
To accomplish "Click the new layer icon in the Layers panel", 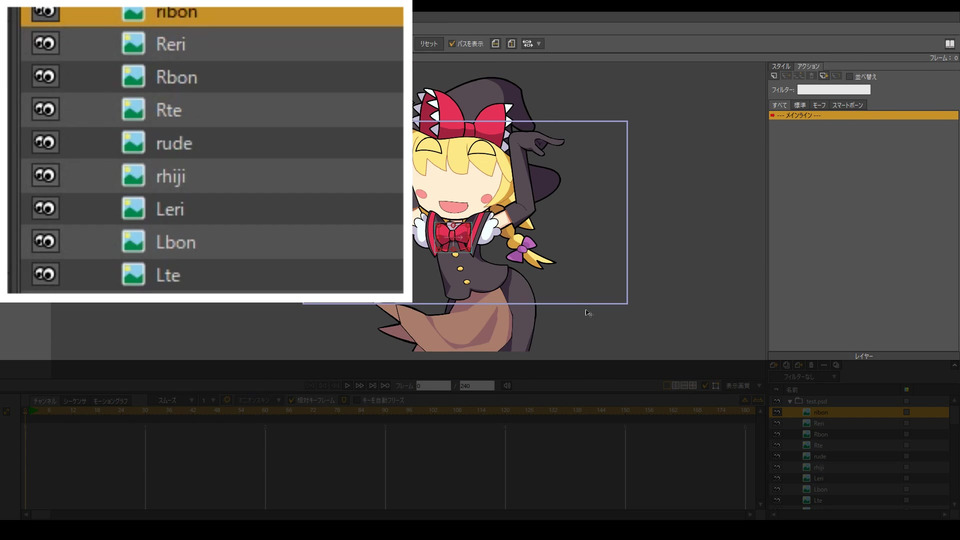I will pyautogui.click(x=774, y=365).
